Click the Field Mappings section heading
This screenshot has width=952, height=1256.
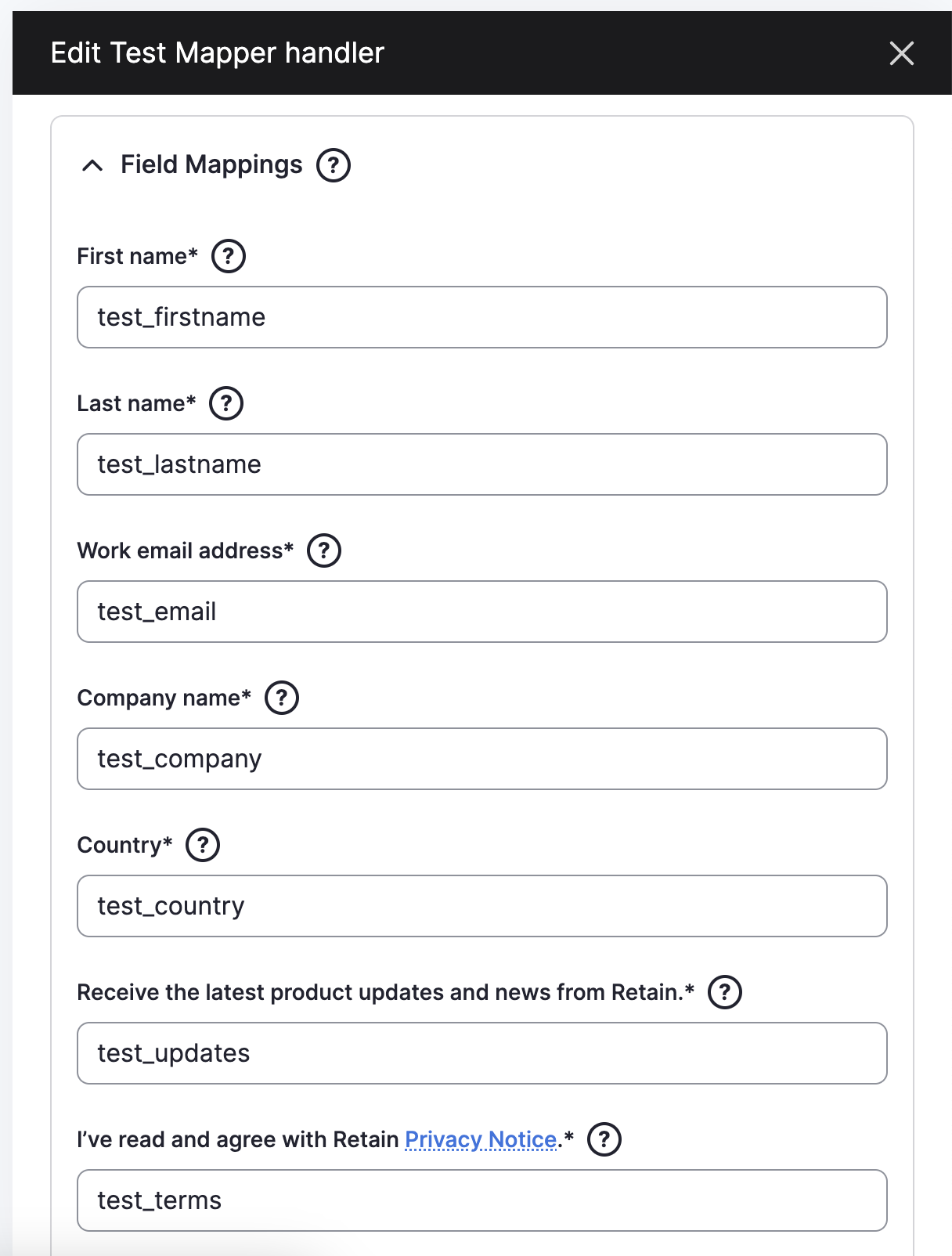tap(211, 164)
